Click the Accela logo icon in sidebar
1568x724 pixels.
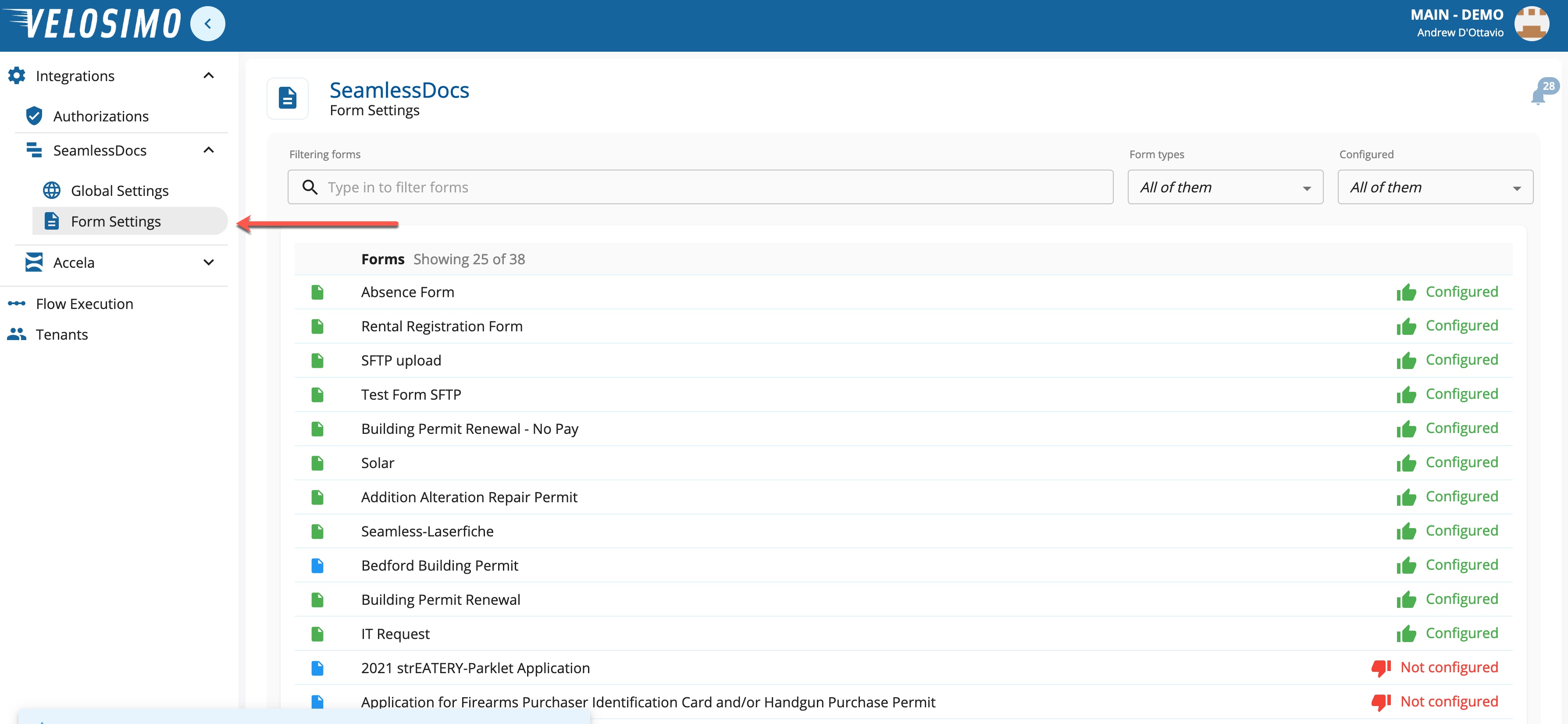[34, 262]
